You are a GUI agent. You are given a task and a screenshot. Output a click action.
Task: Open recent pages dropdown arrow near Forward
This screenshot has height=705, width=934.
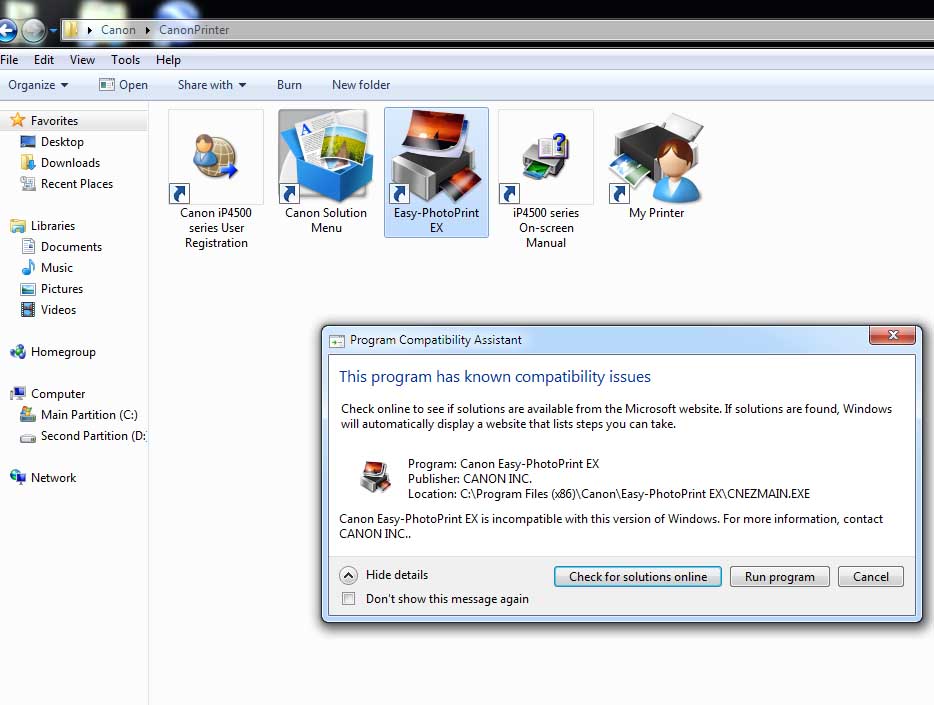pos(53,29)
